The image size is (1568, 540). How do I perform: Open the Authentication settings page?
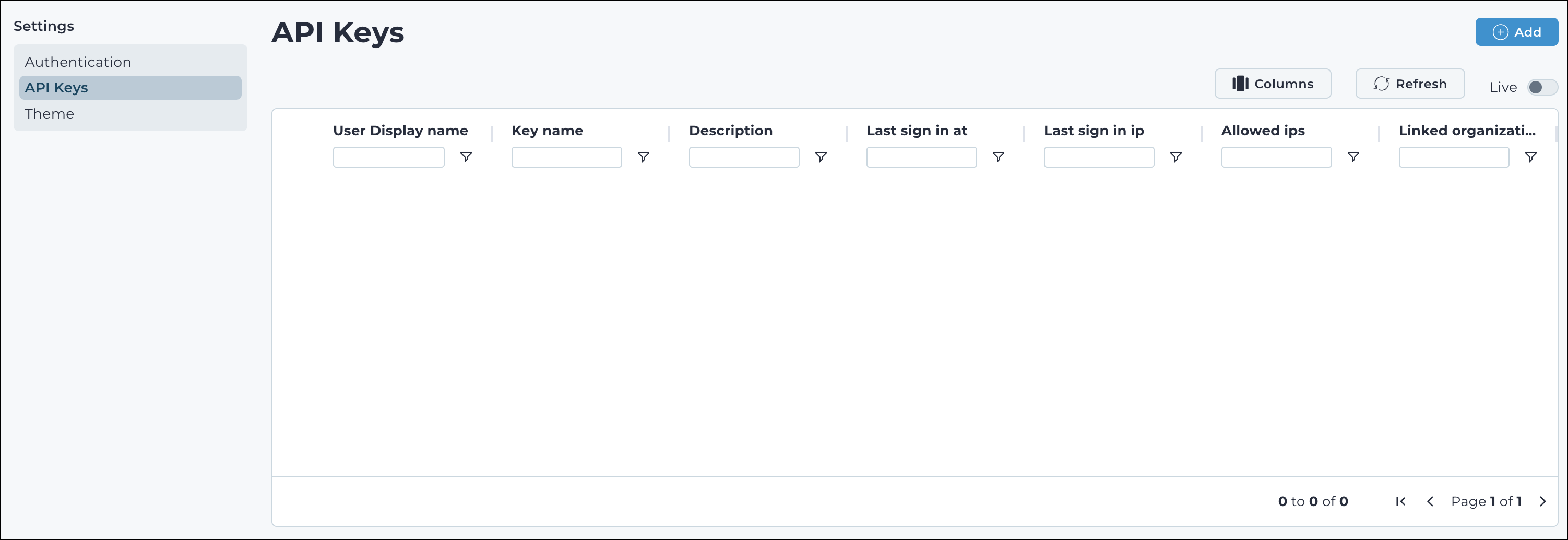(x=130, y=62)
